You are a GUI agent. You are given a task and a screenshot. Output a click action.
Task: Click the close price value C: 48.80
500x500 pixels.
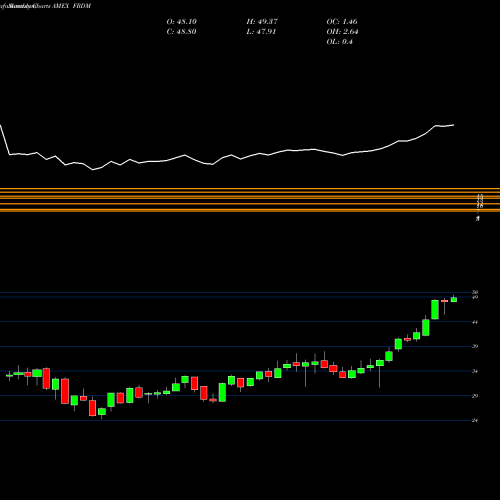tap(182, 32)
